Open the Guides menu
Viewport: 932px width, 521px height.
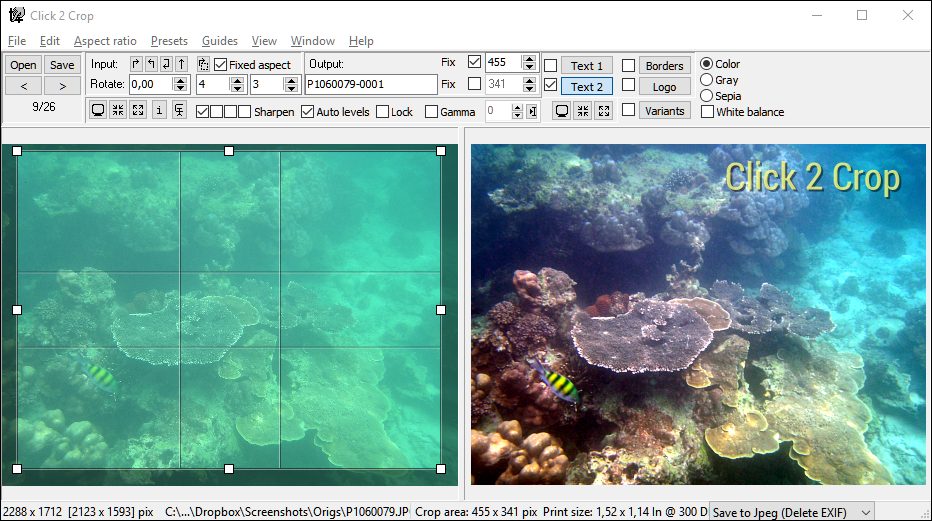(x=220, y=41)
